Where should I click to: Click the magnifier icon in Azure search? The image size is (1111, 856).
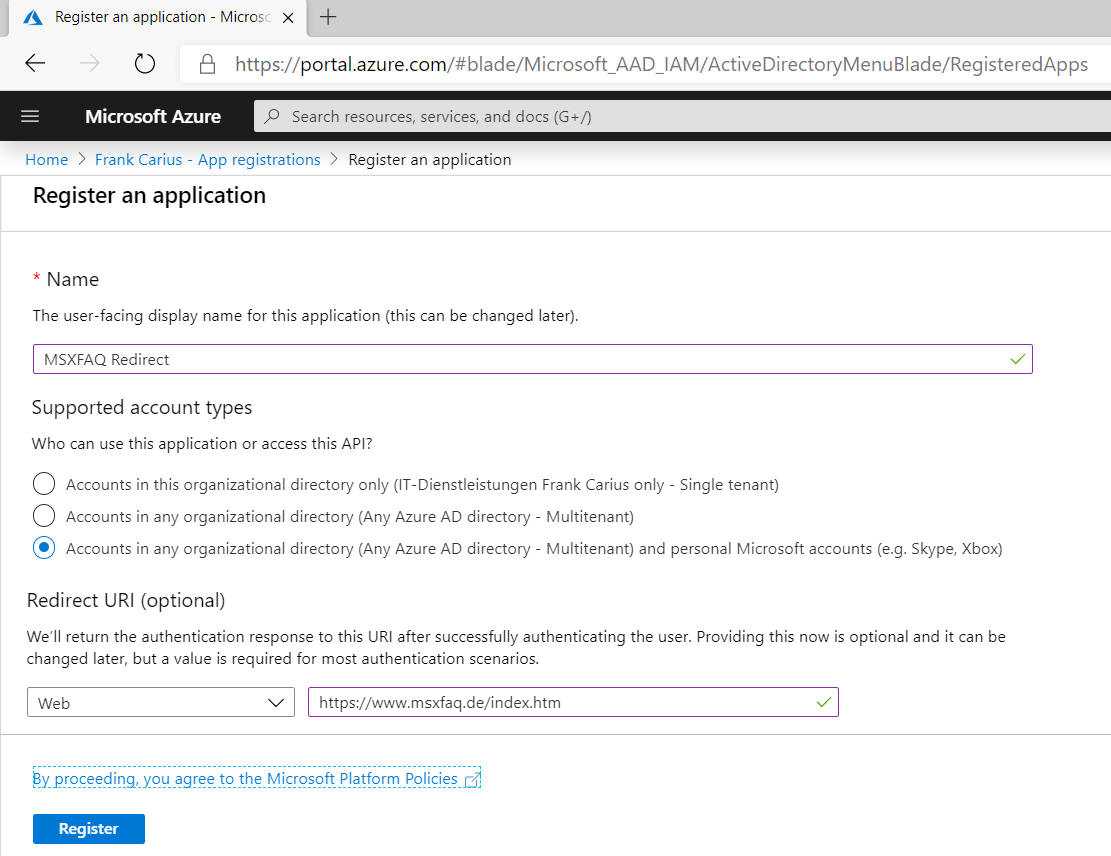click(271, 116)
